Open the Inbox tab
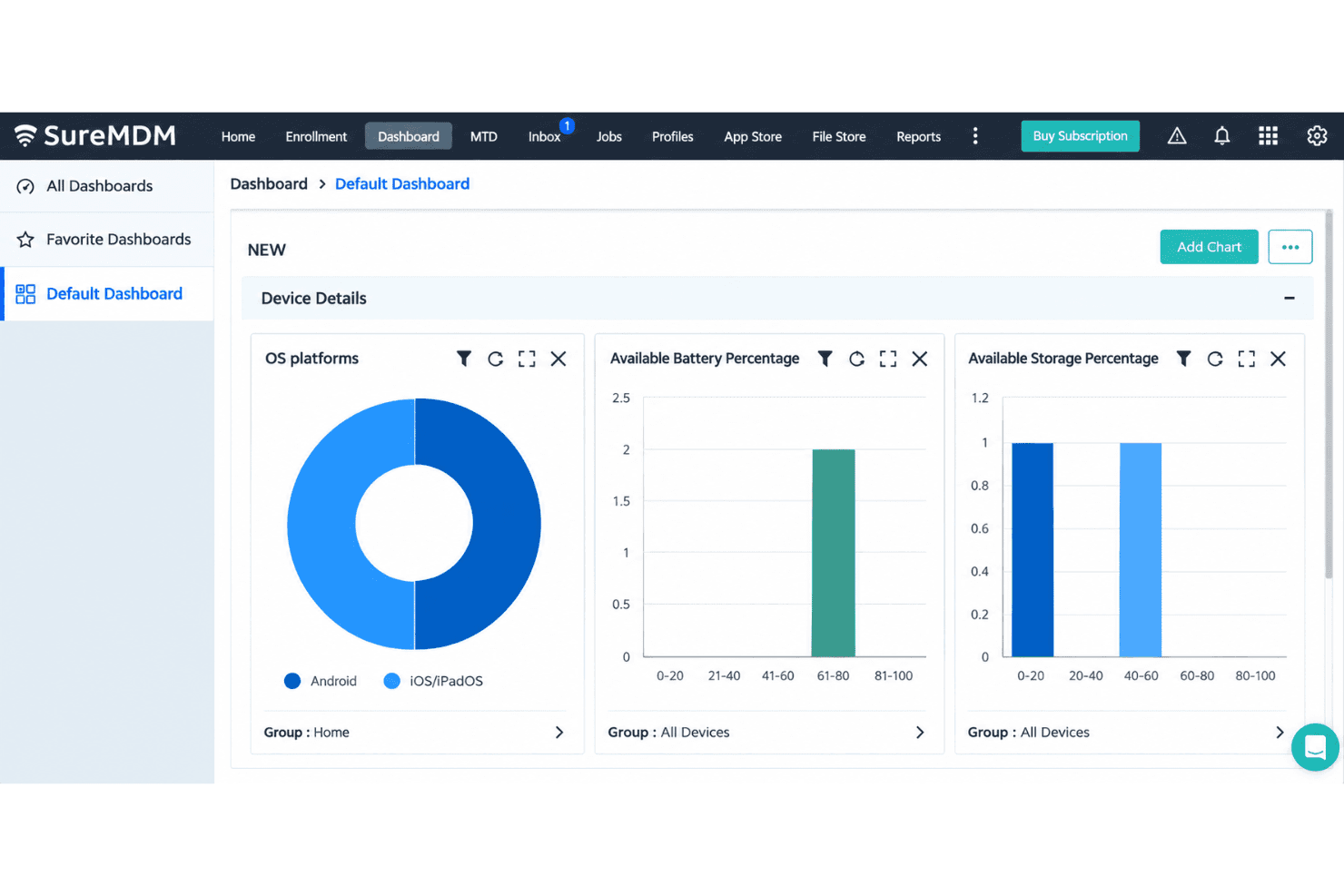 click(545, 136)
